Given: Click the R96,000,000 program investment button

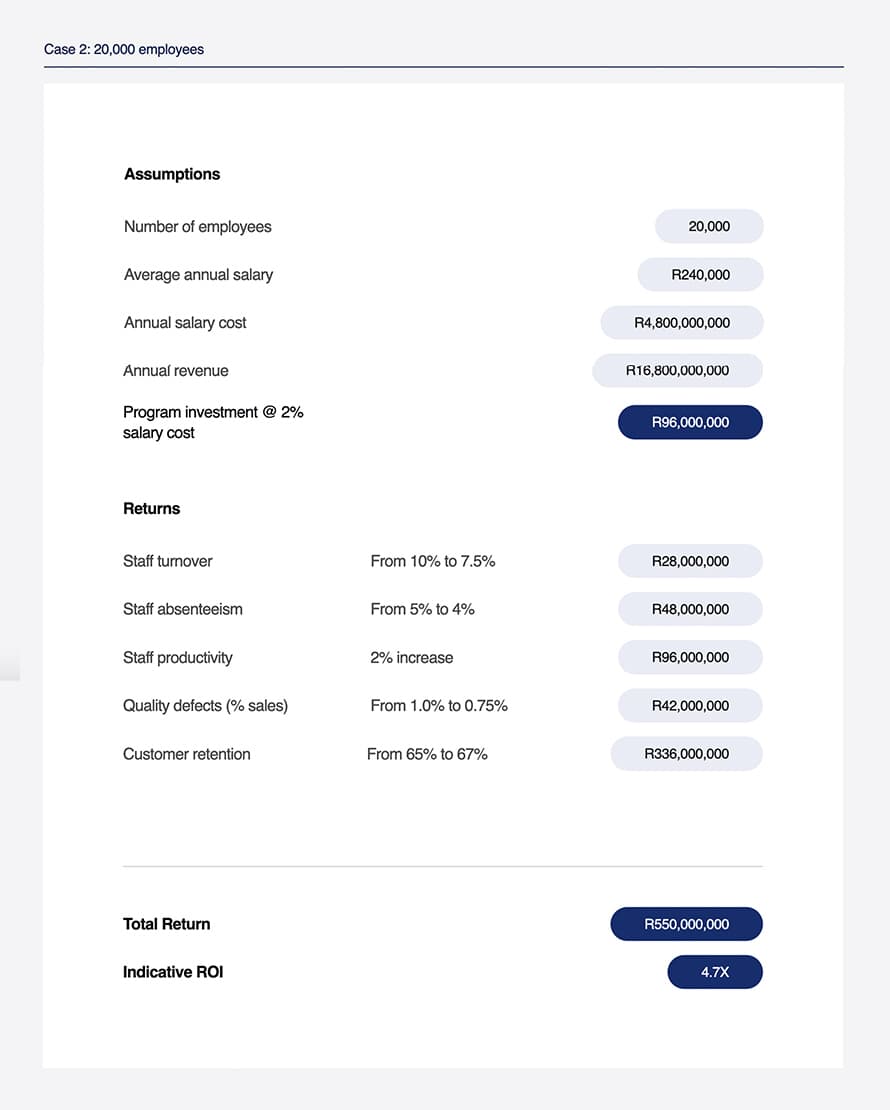Looking at the screenshot, I should [x=690, y=422].
